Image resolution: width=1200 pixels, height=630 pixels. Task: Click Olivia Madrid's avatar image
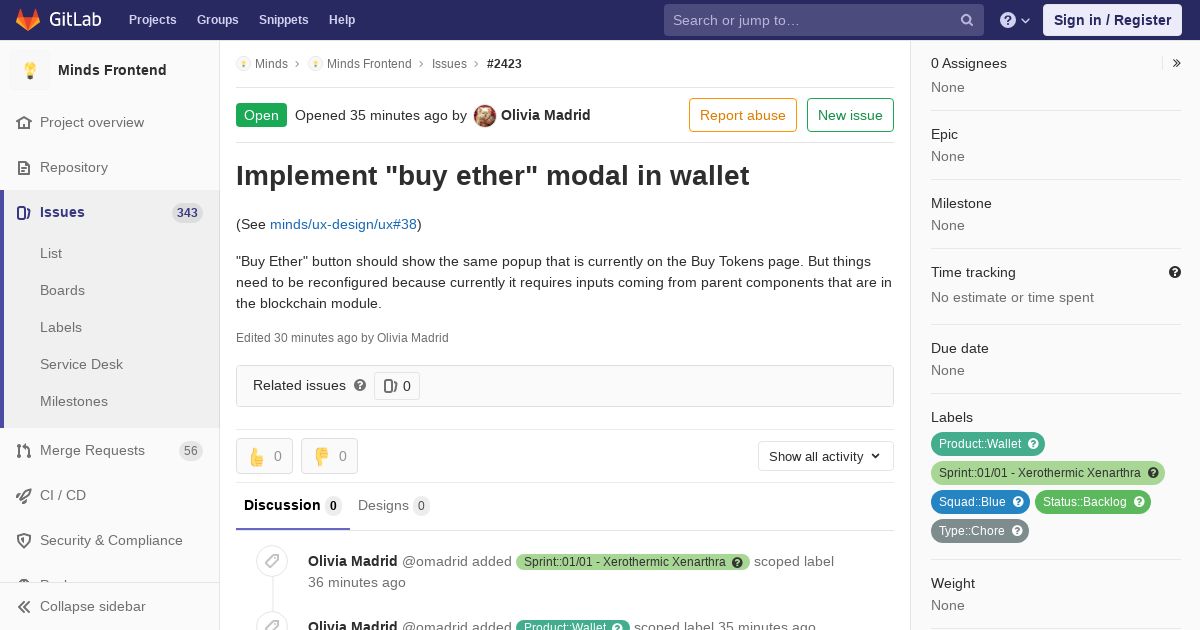pyautogui.click(x=485, y=115)
